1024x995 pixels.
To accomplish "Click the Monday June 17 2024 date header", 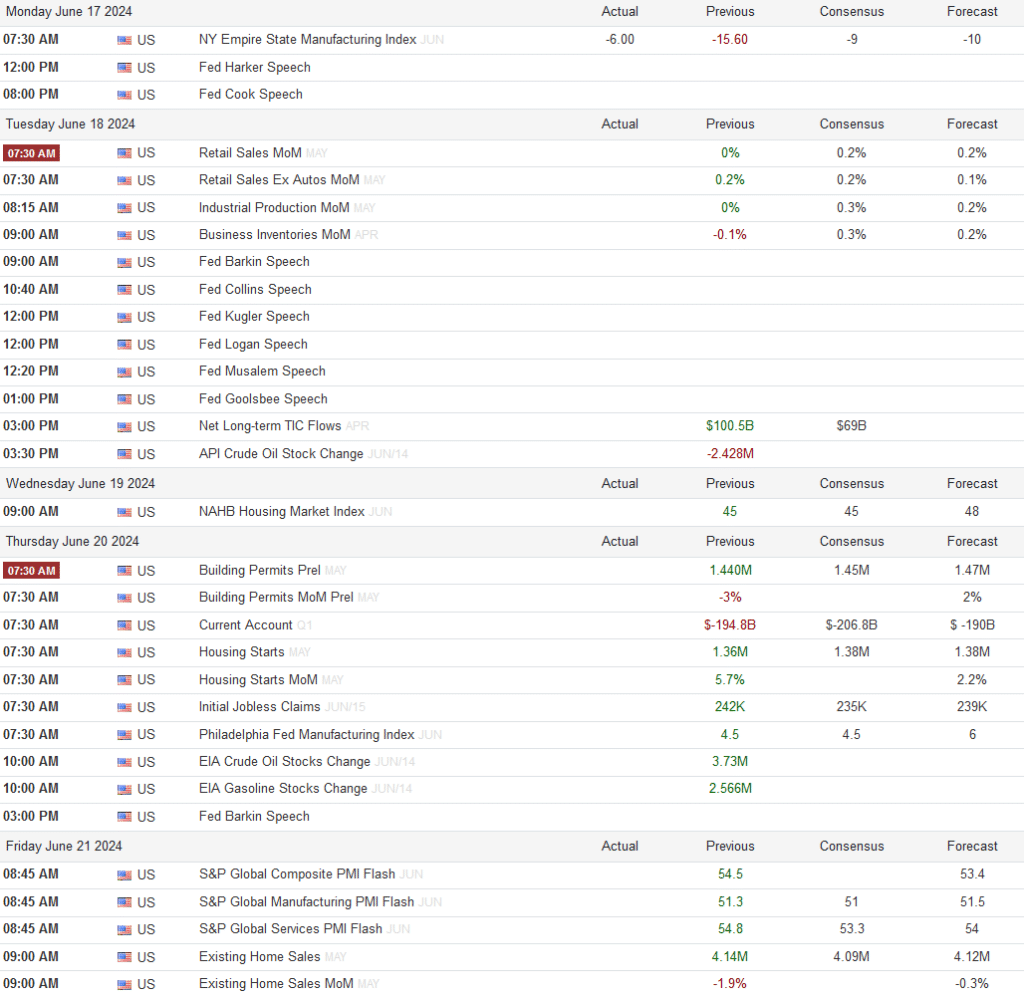I will 69,12.
